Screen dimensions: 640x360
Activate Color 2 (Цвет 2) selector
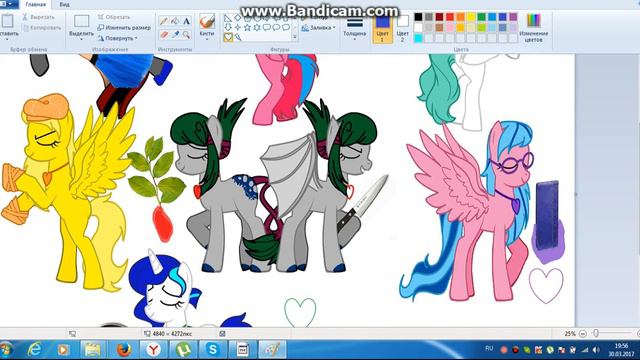coord(402,29)
